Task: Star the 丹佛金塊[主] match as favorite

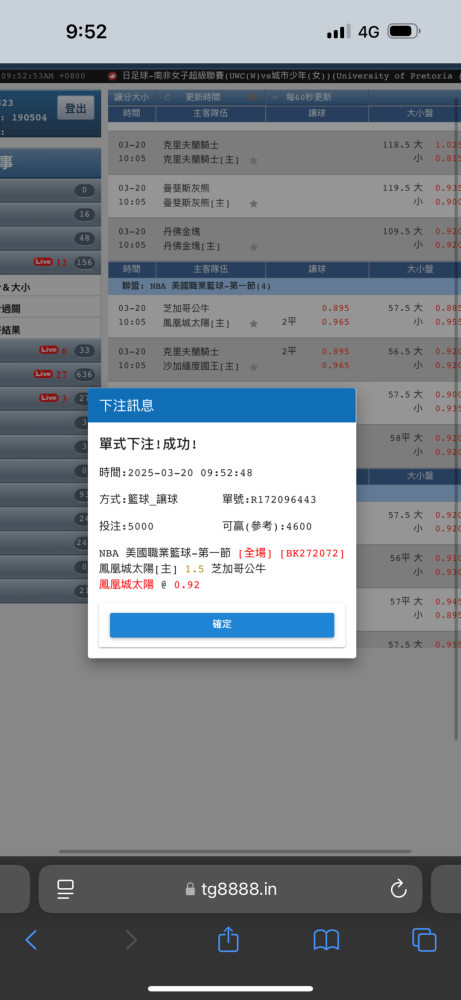Action: point(253,247)
